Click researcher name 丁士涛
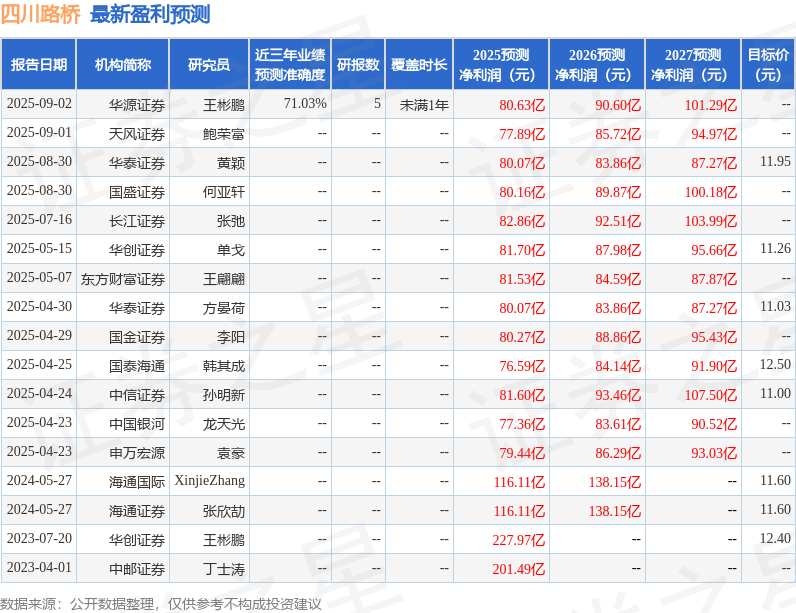This screenshot has width=796, height=613. pos(223,569)
